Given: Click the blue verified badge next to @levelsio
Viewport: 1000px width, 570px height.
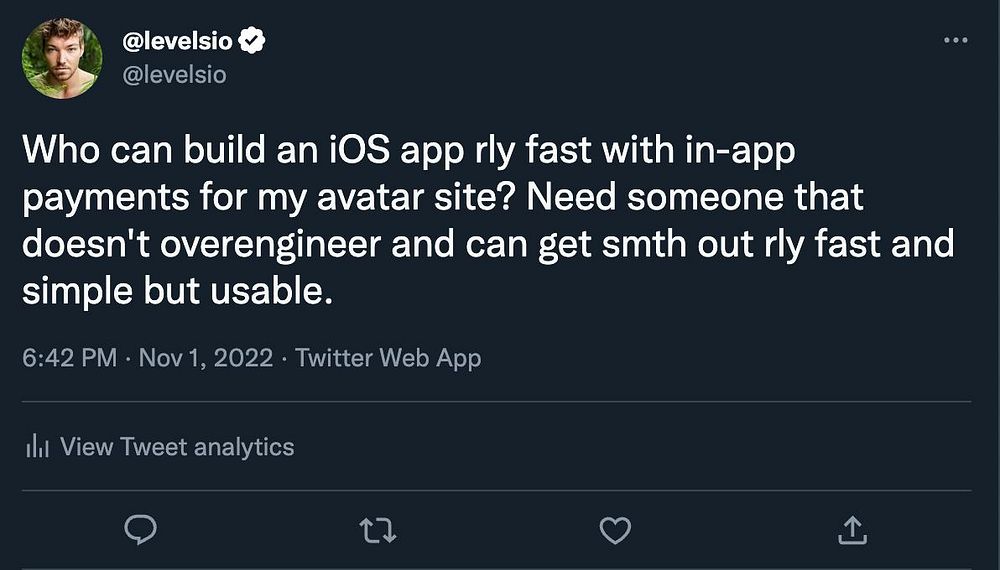Looking at the screenshot, I should pyautogui.click(x=253, y=42).
